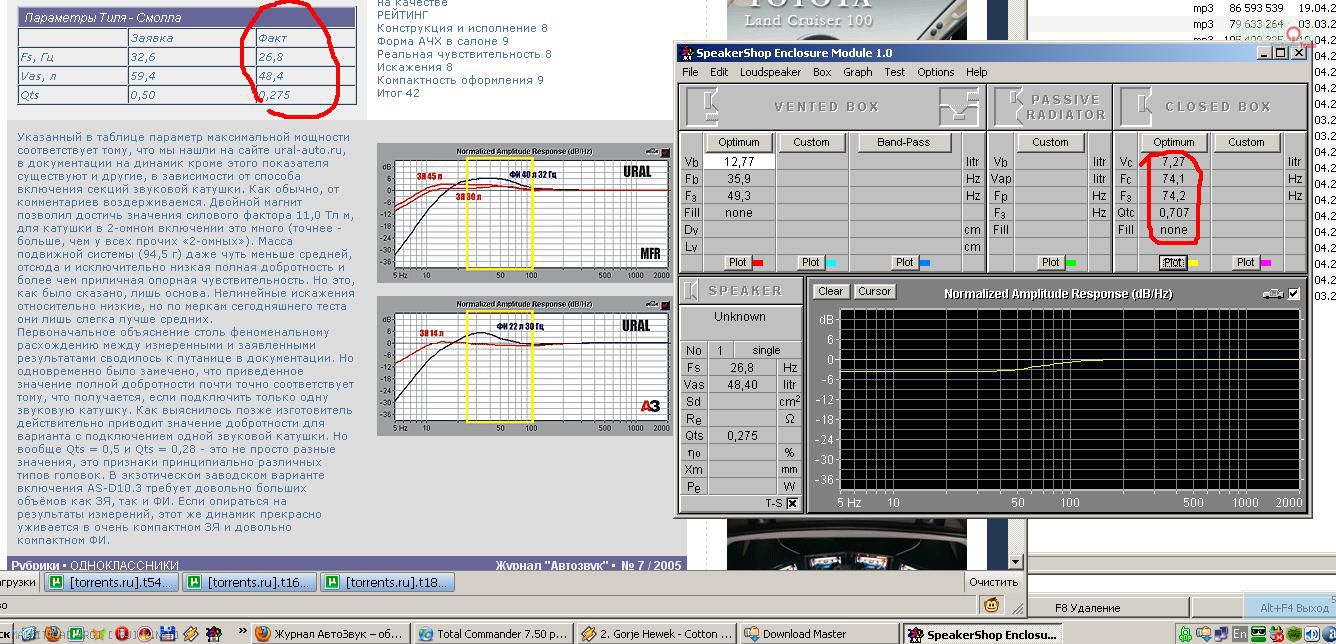Click Custom button under Passive Radiator
This screenshot has height=644, width=1336.
coord(1050,142)
